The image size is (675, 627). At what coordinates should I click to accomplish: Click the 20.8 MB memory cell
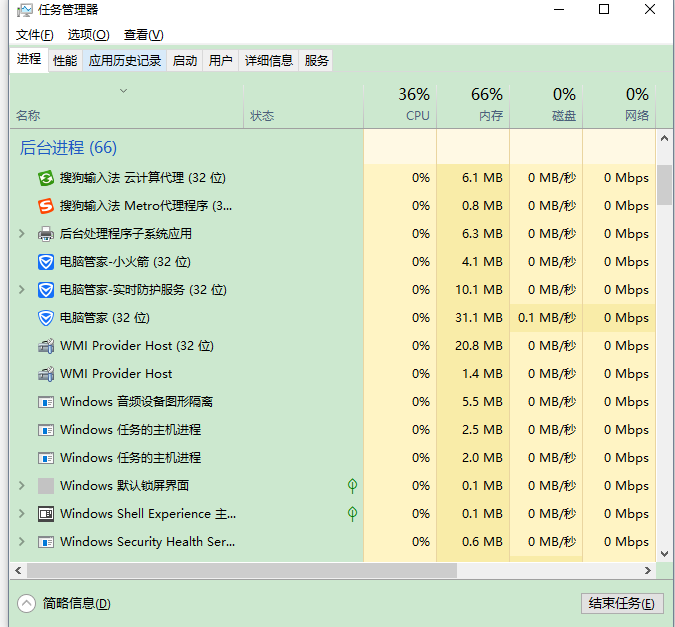pyautogui.click(x=473, y=346)
